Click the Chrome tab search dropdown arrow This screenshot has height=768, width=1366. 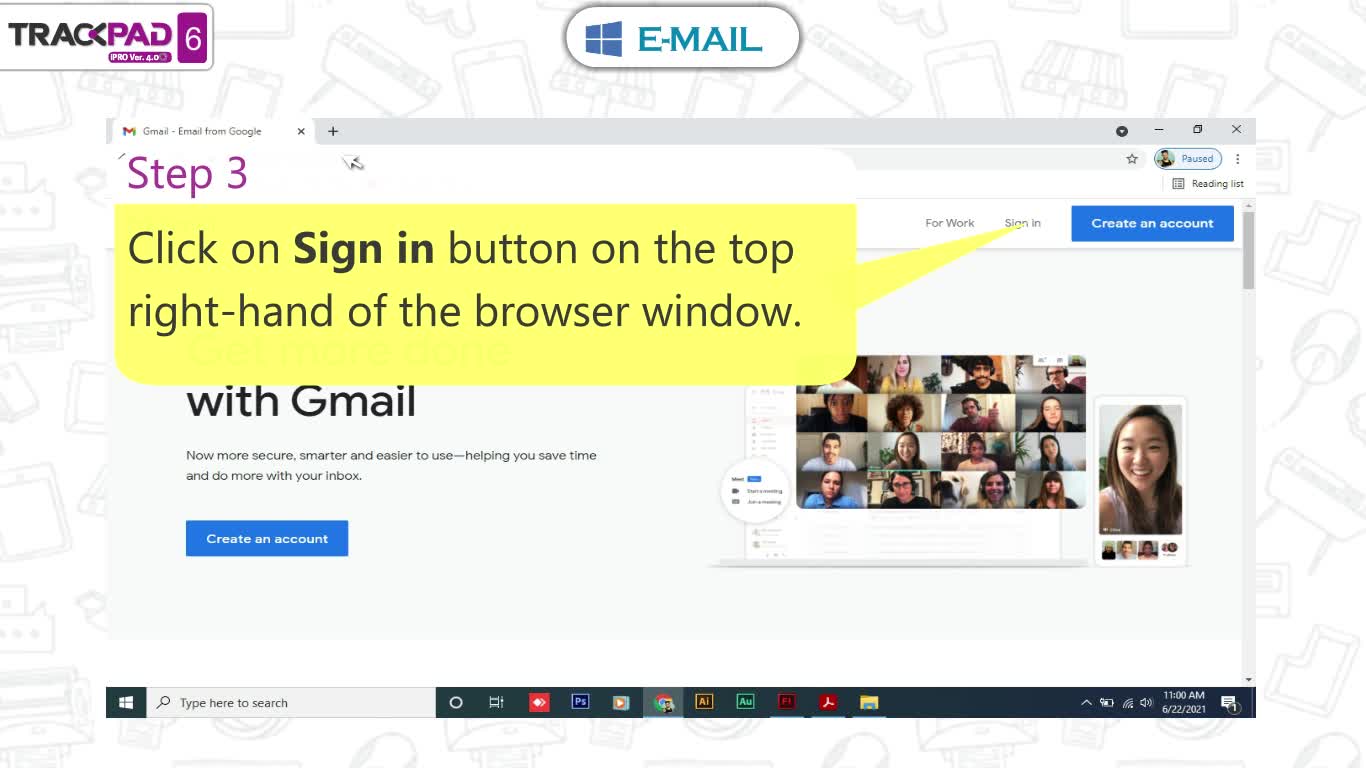[1121, 131]
